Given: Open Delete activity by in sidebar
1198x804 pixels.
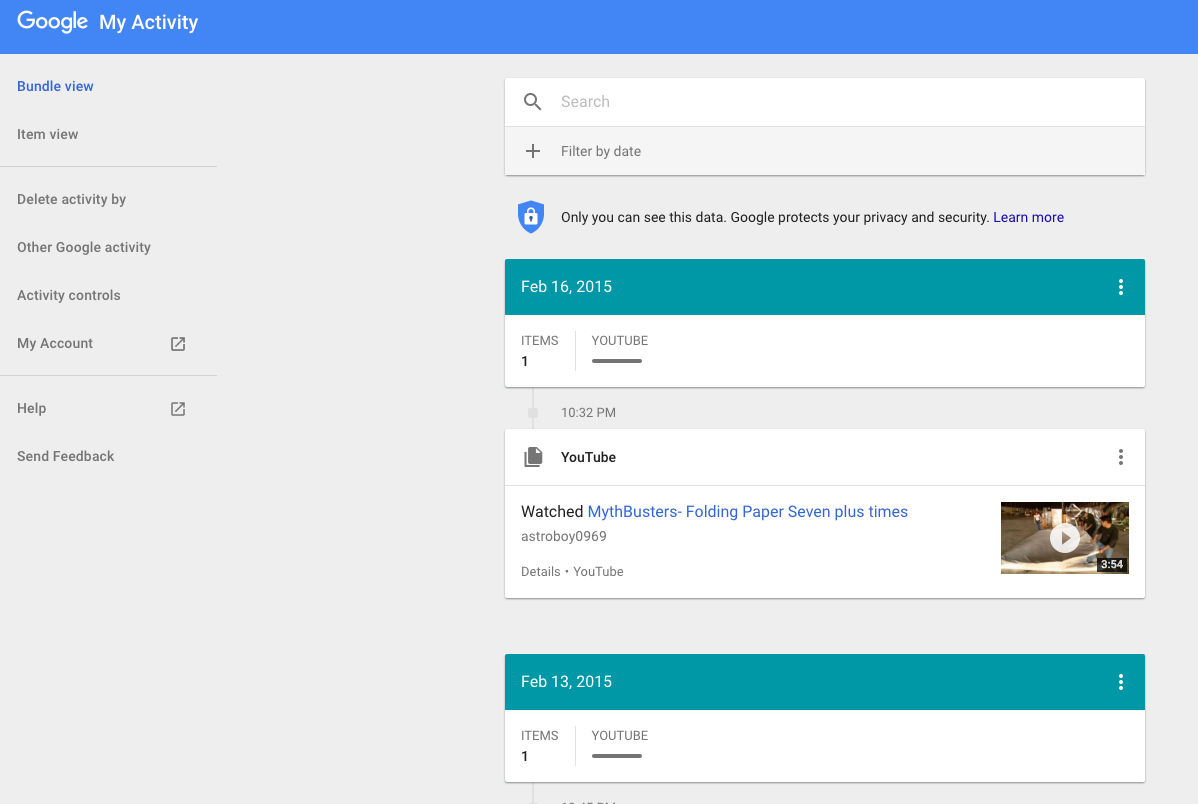Looking at the screenshot, I should (71, 199).
